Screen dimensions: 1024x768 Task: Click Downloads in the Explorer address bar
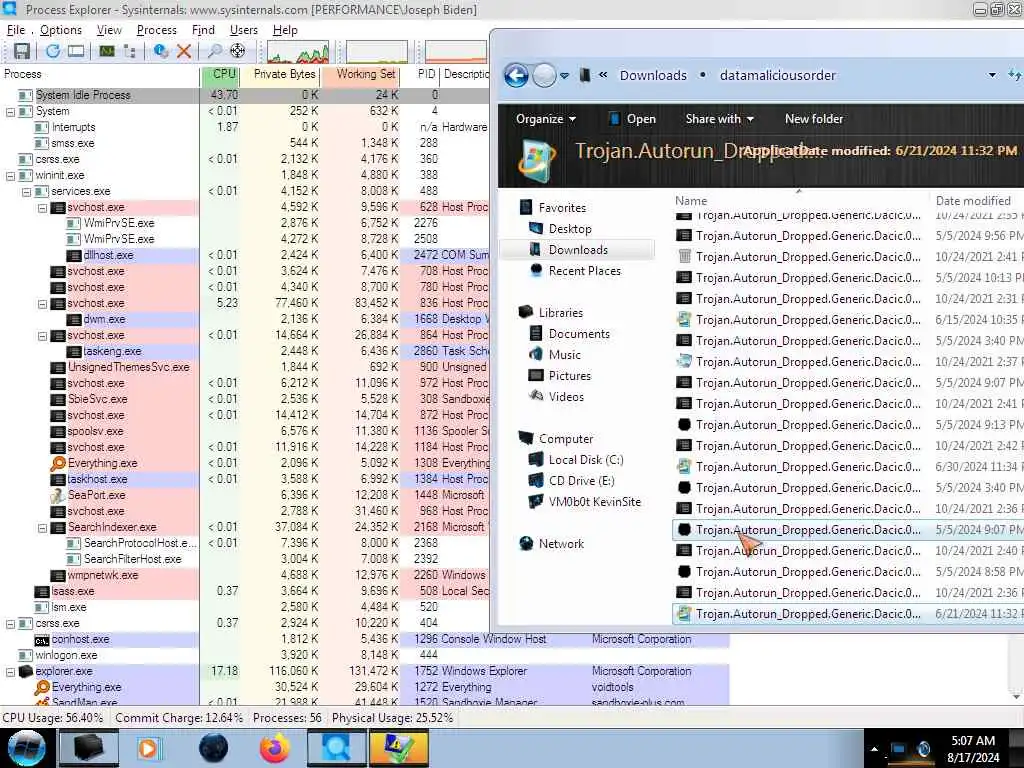click(653, 76)
